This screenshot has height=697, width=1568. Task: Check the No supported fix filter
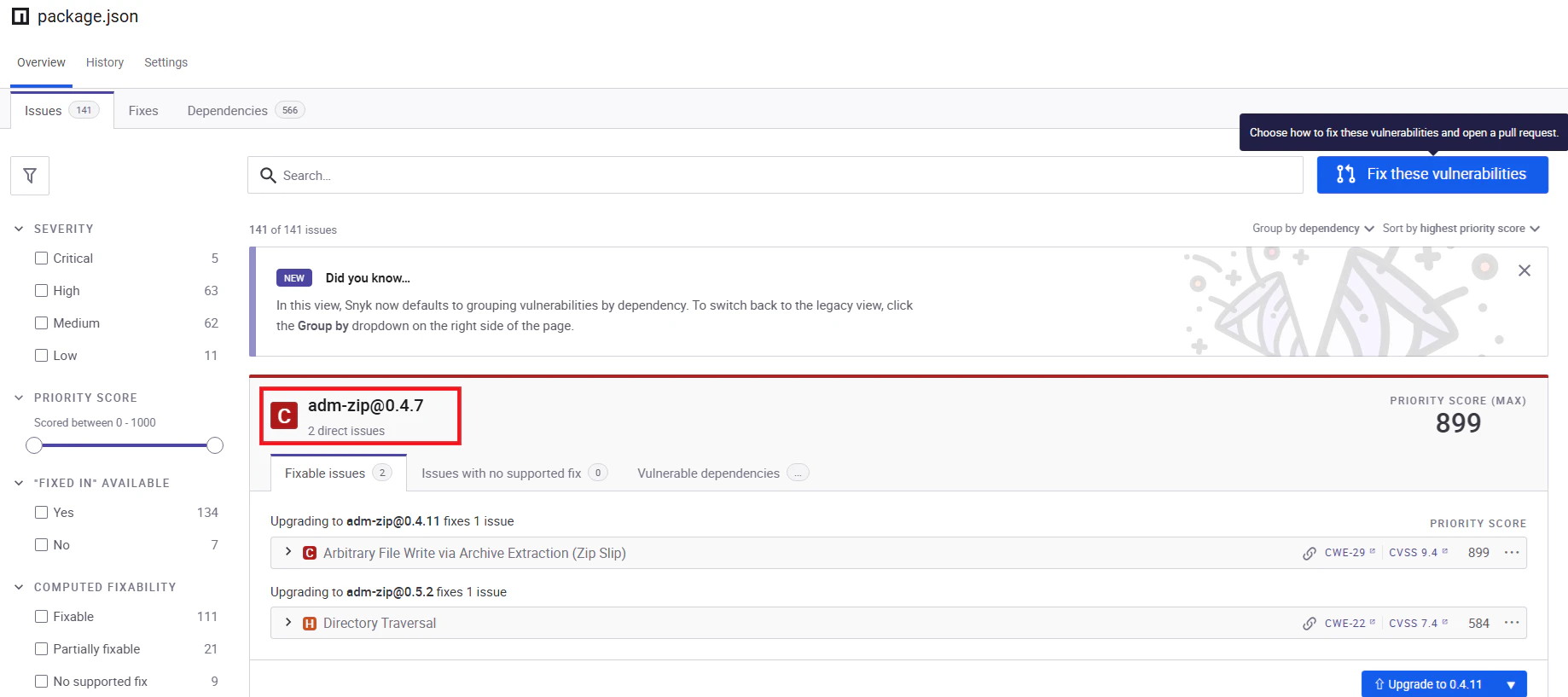41,682
